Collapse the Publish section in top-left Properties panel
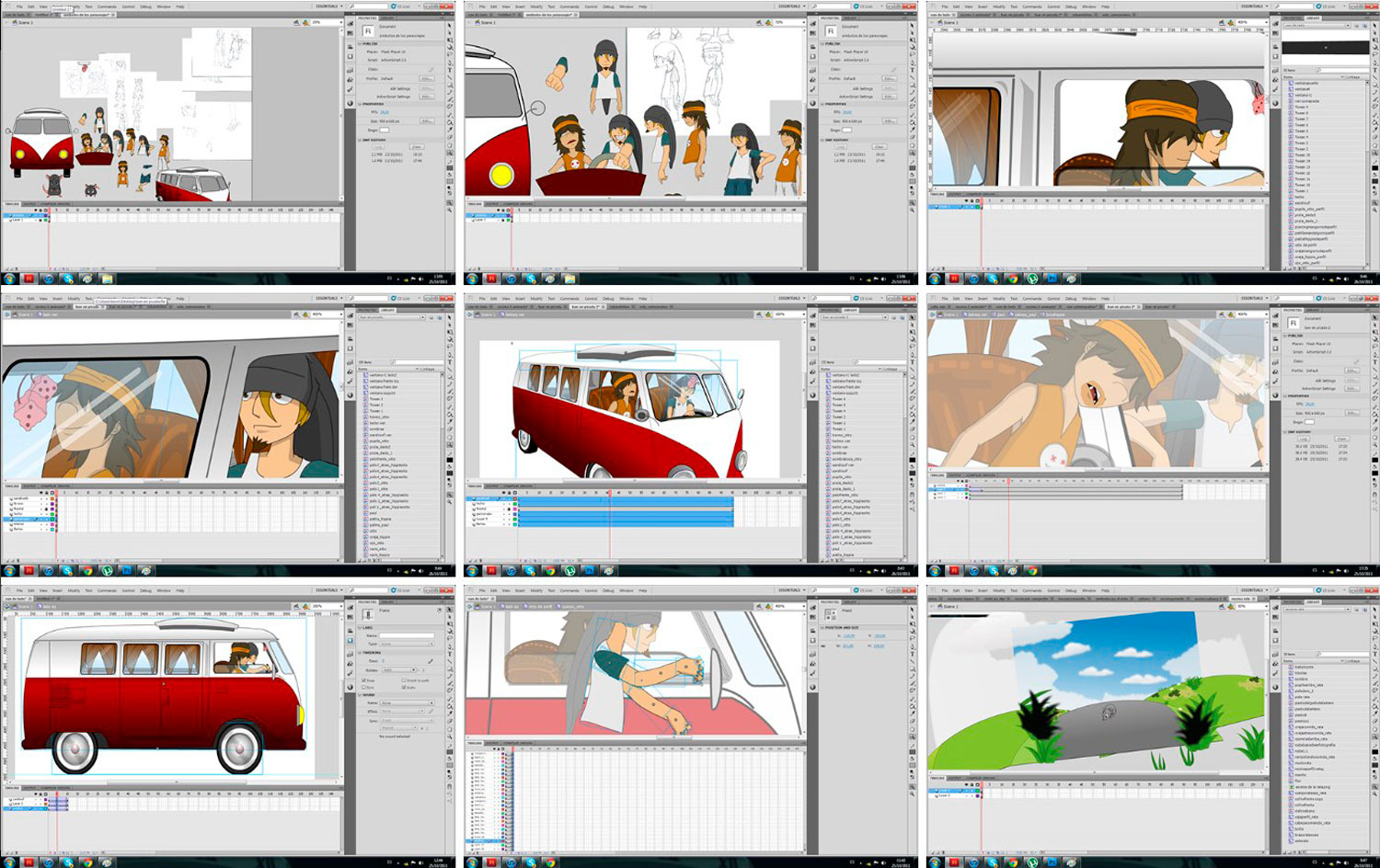Viewport: 1380px width, 868px height. (359, 43)
